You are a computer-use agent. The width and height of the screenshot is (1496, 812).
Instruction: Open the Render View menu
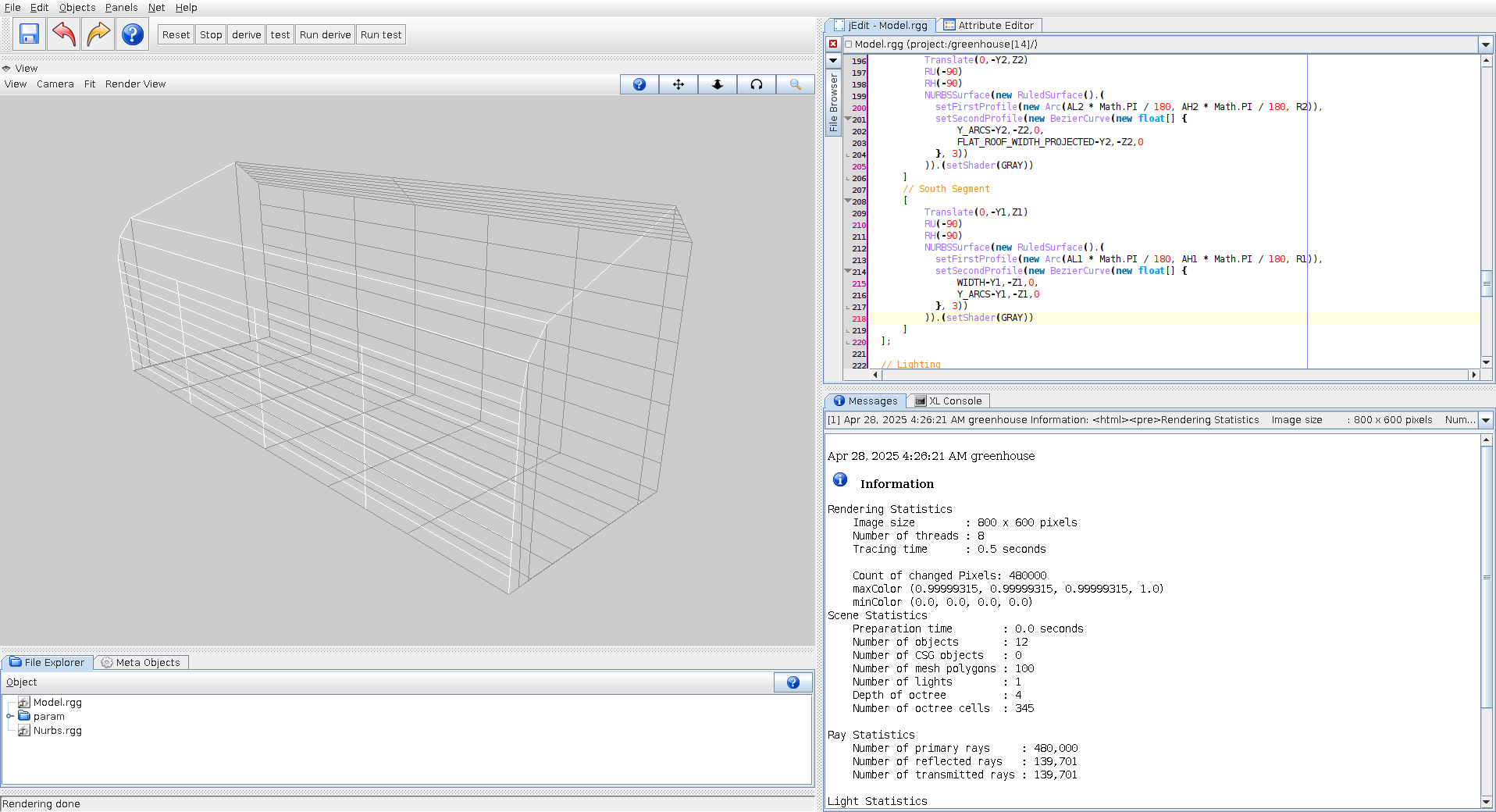point(135,84)
